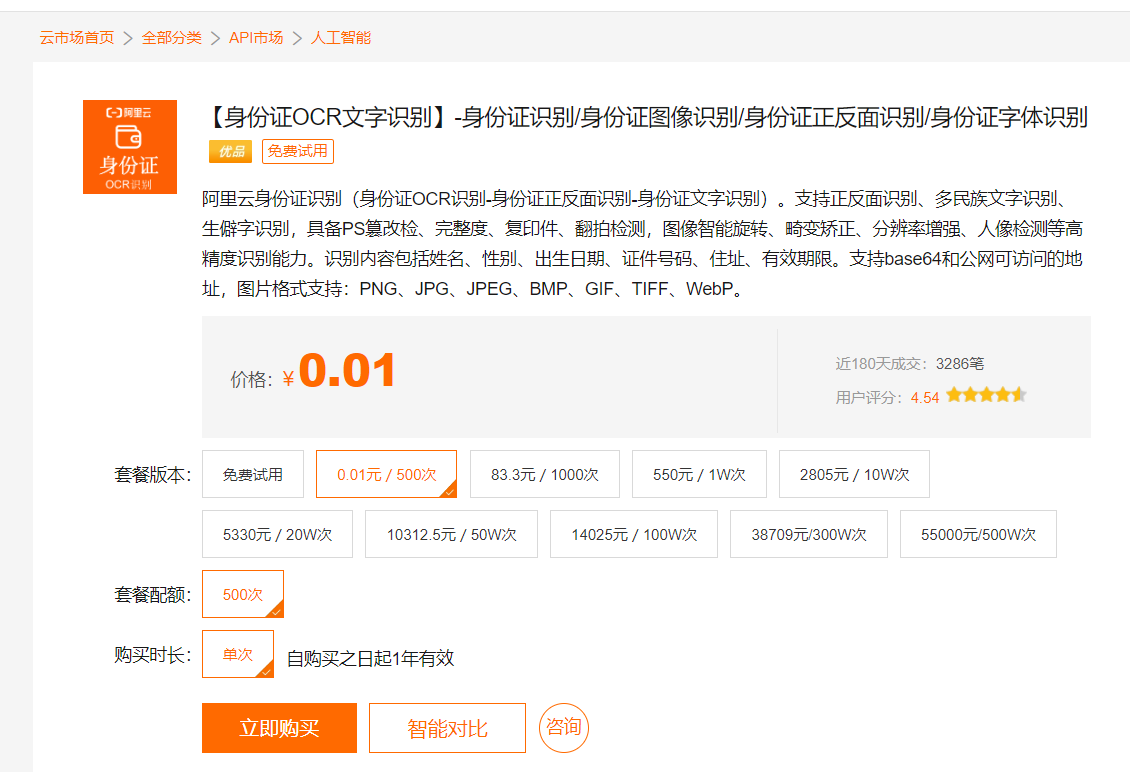Select the 0.01元 / 500次 package
1130x772 pixels.
386,474
